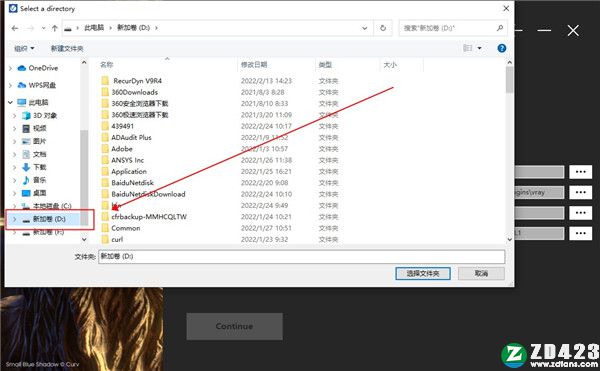Select 音乐 folder in the tree
Screen dimensions: 600x371
[39, 180]
